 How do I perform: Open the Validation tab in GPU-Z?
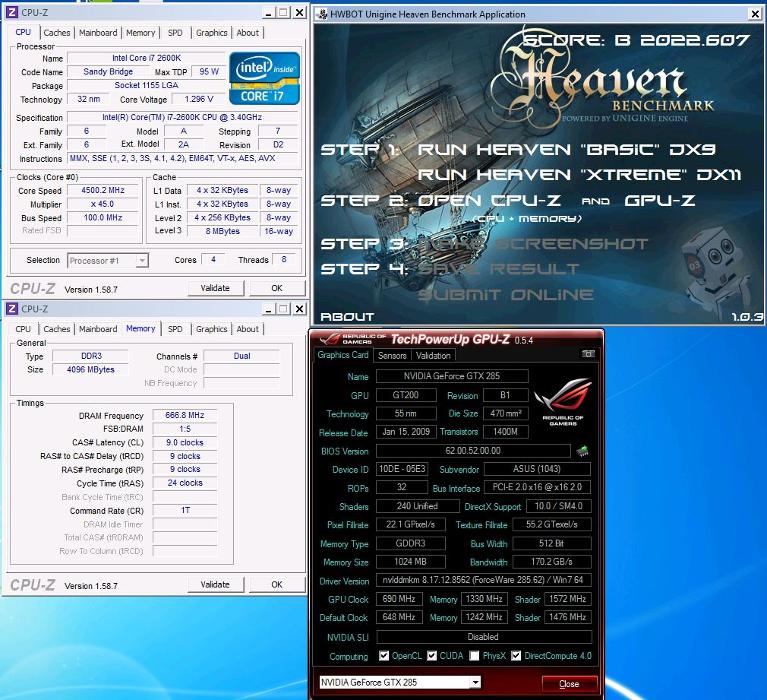coord(433,356)
